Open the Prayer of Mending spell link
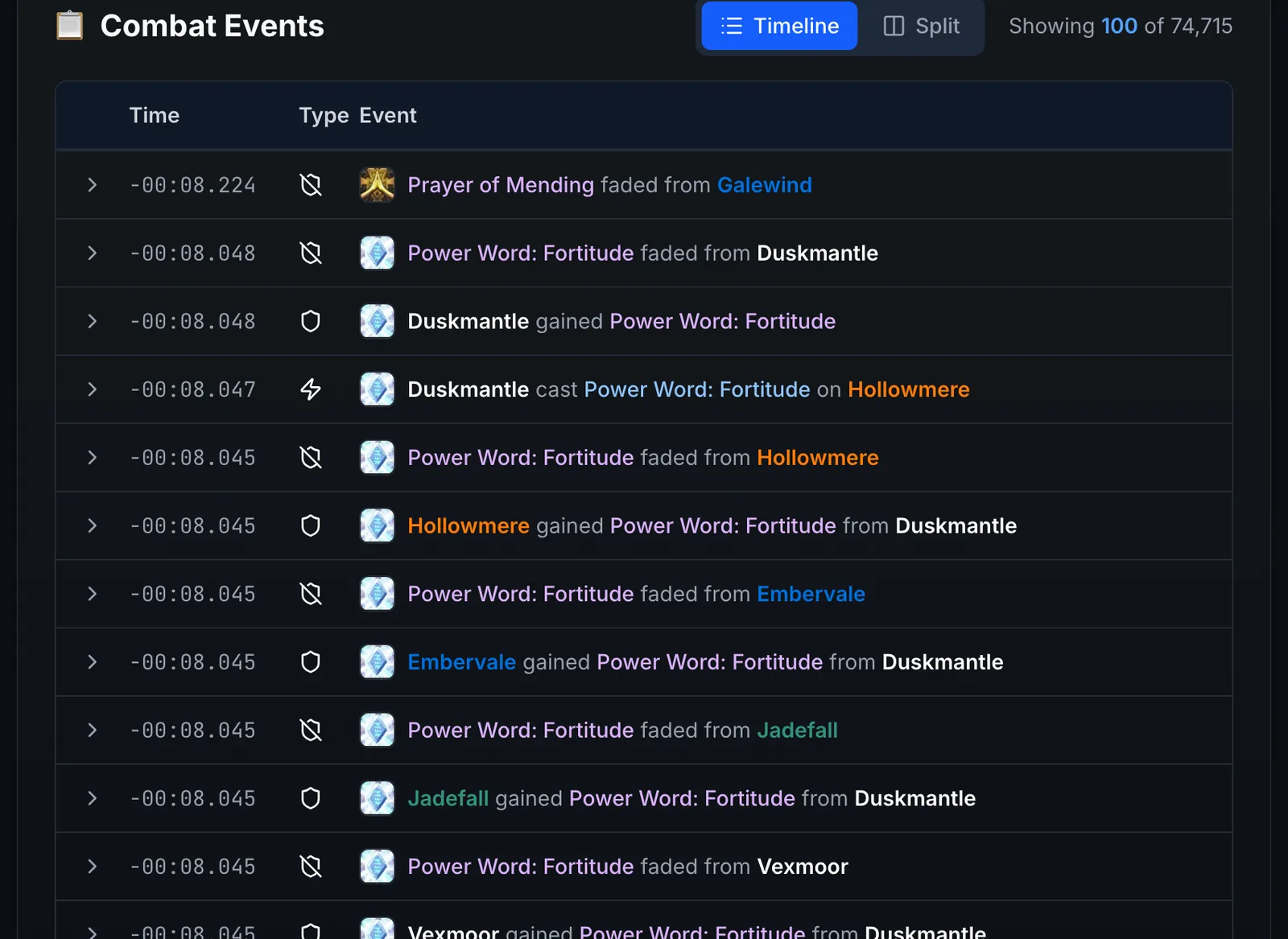1288x939 pixels. 501,185
